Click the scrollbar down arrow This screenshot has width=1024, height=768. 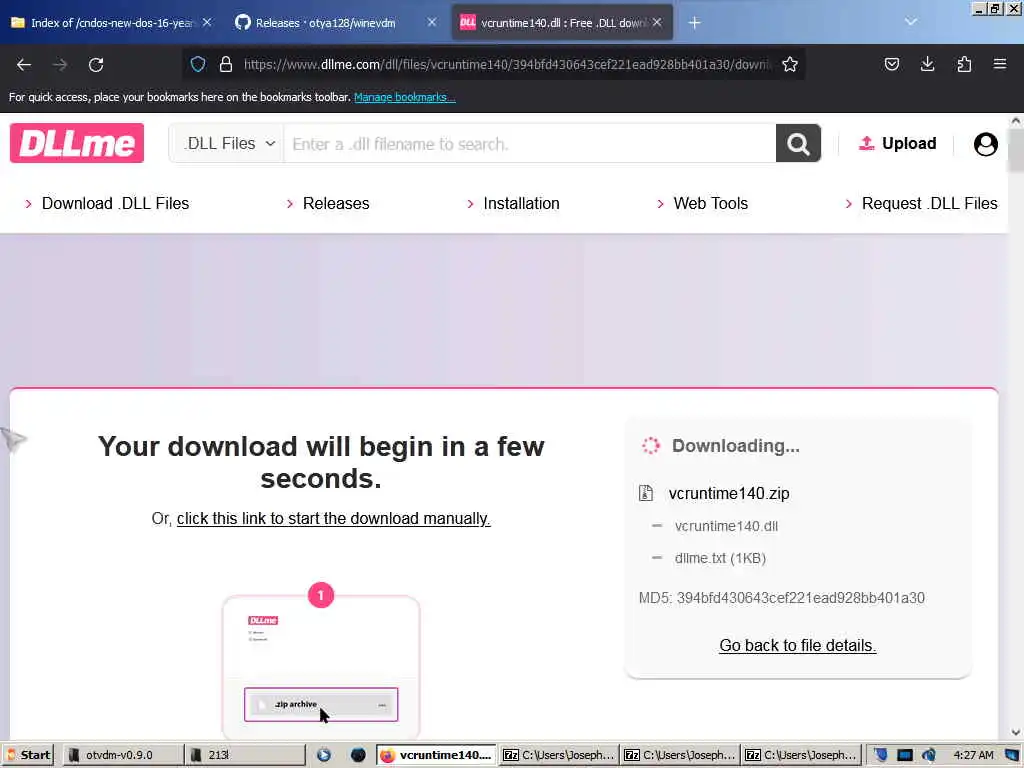tap(1016, 732)
